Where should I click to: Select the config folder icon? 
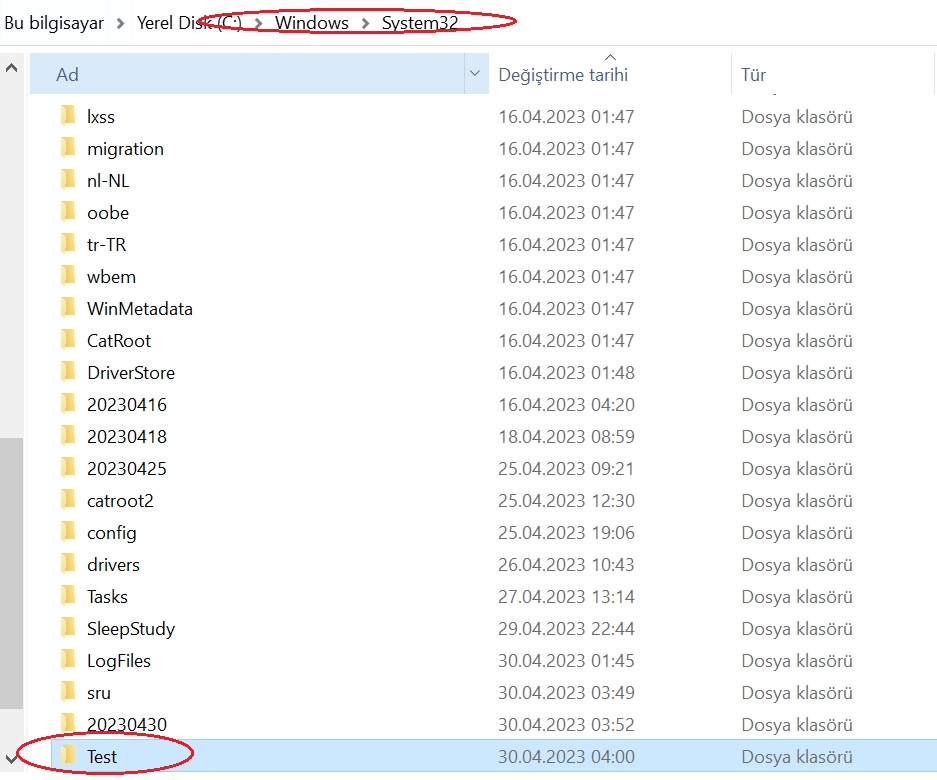click(68, 532)
